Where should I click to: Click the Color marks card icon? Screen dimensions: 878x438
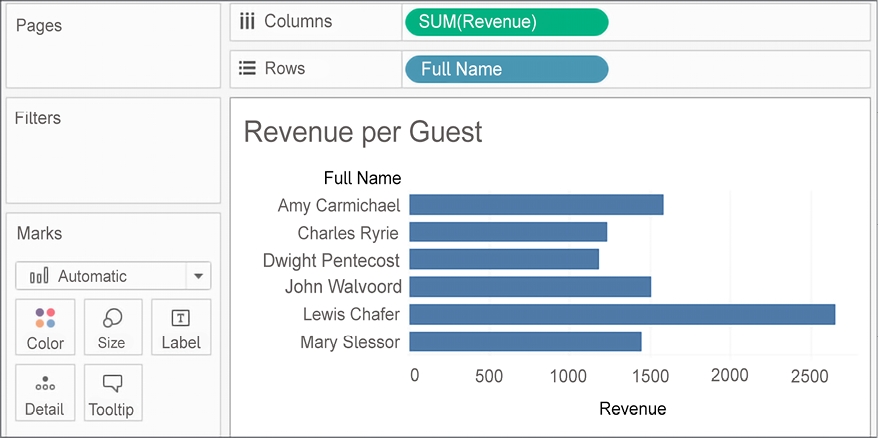pyautogui.click(x=45, y=319)
